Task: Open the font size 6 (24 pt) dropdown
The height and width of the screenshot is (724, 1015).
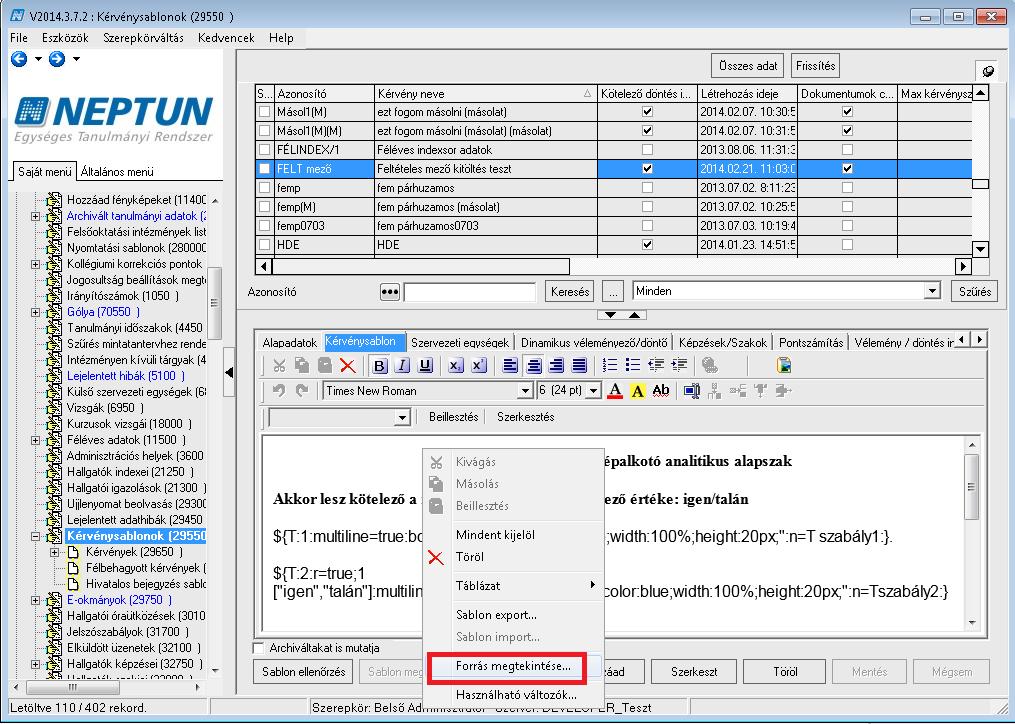Action: [594, 391]
